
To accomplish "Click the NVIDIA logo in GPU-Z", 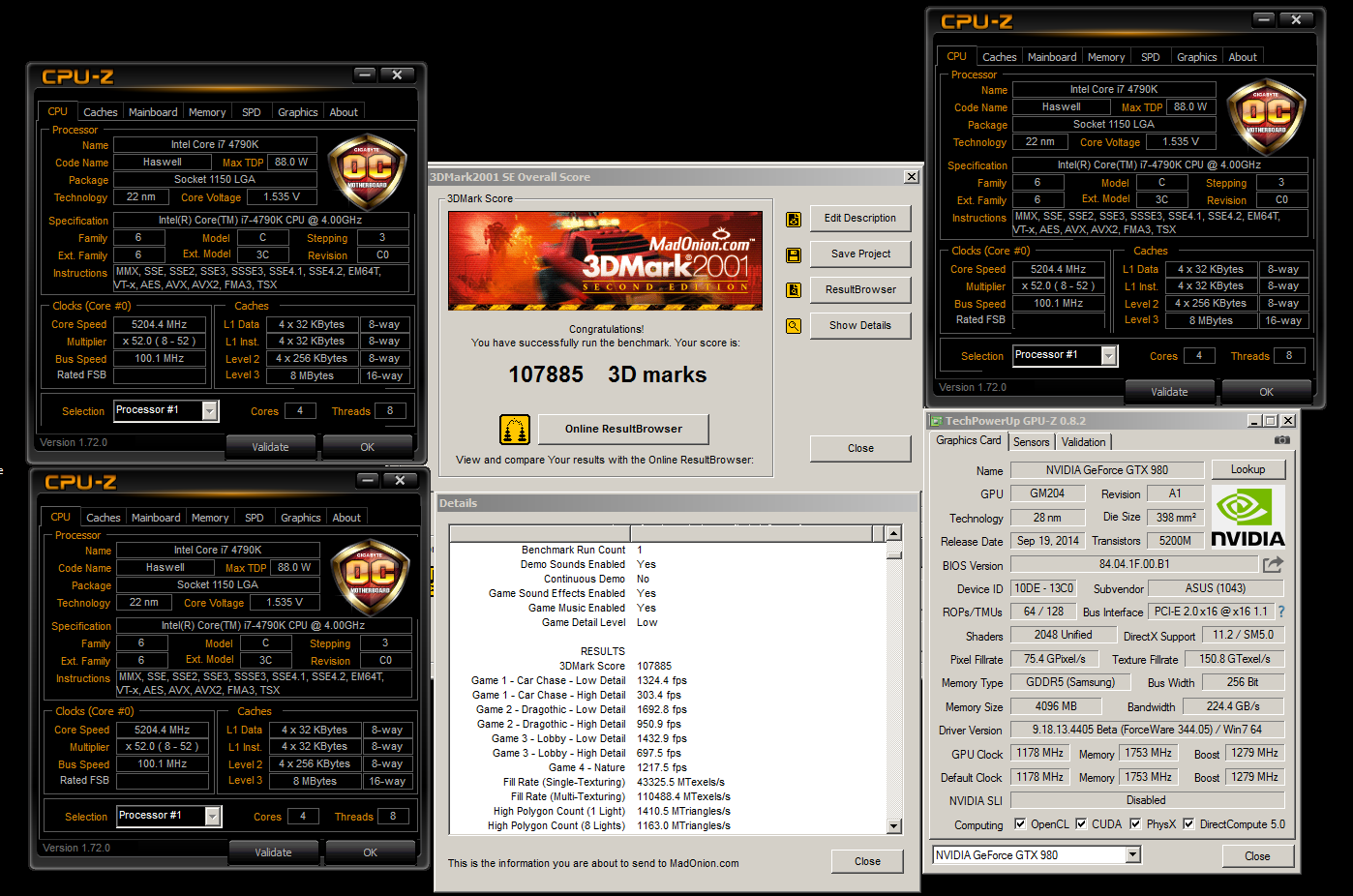I will 1248,517.
